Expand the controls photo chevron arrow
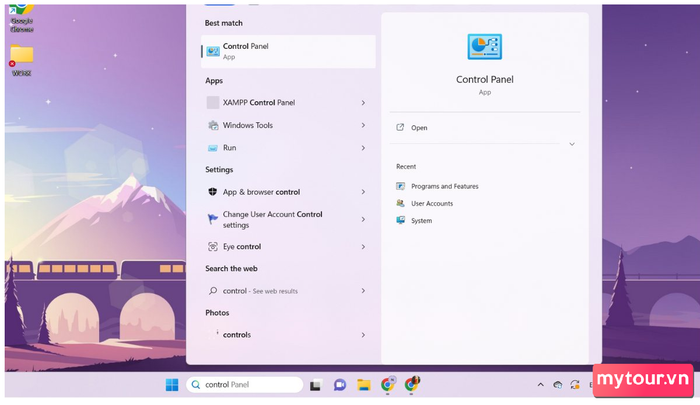The width and height of the screenshot is (700, 405). (x=363, y=335)
